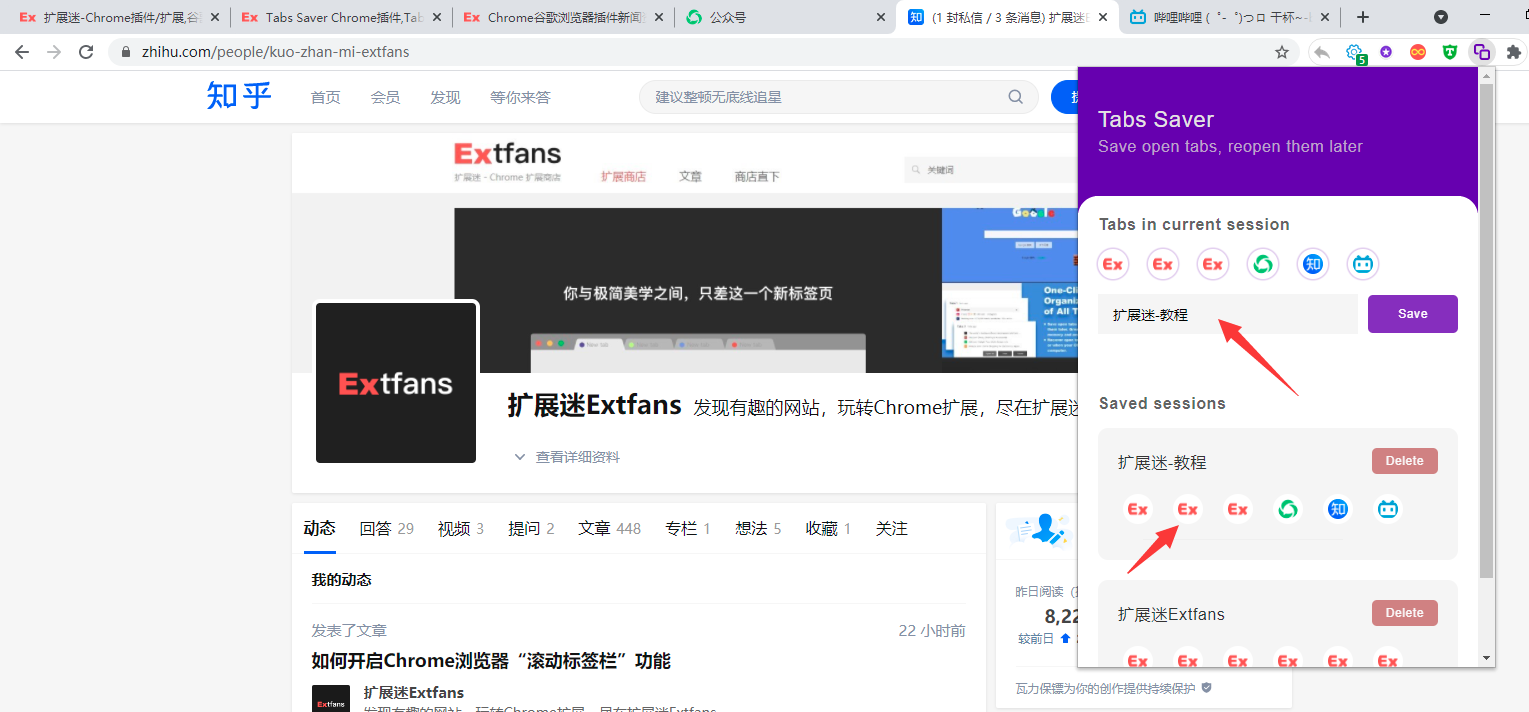This screenshot has width=1529, height=712.
Task: Click the gray reply-arrow extension icon
Action: coord(1322,52)
